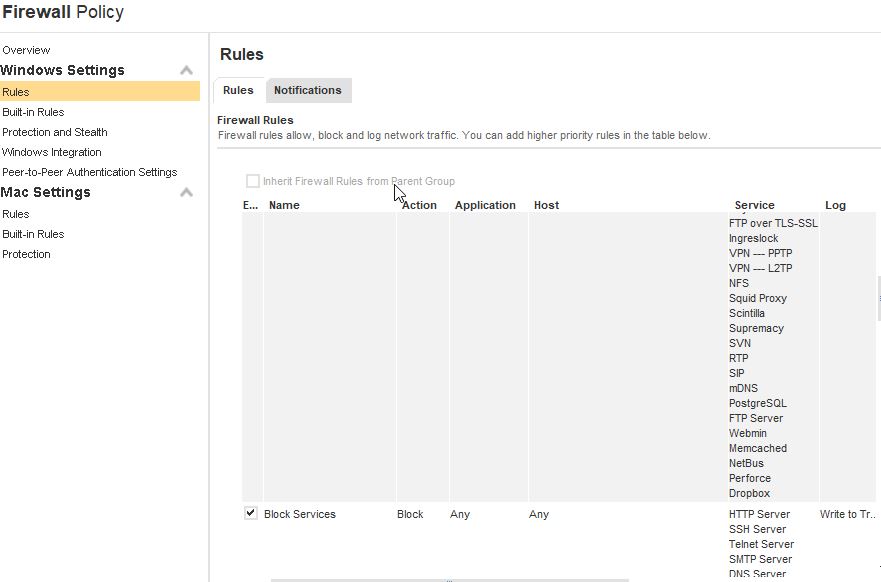The width and height of the screenshot is (881, 582).
Task: Click the NetBus service entry
Action: tap(746, 463)
